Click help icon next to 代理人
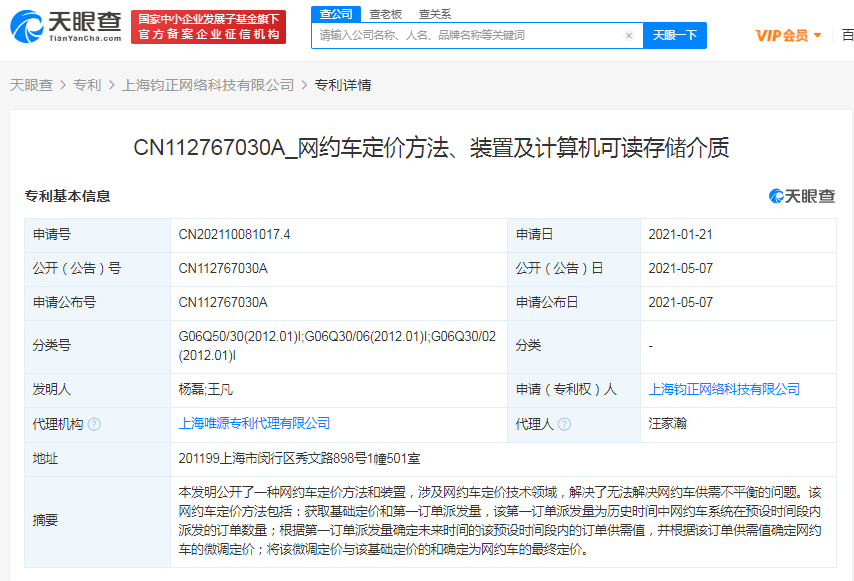 pos(564,424)
